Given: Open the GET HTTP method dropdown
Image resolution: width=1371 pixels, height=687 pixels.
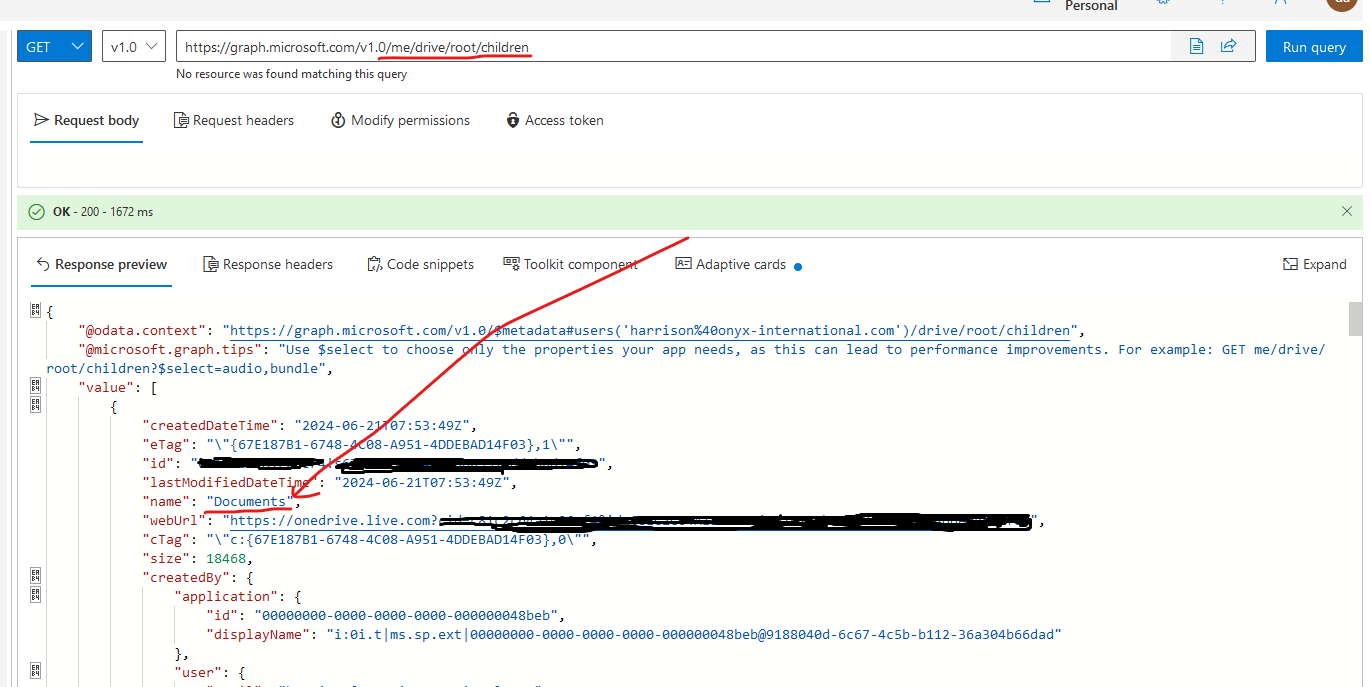Looking at the screenshot, I should 55,47.
